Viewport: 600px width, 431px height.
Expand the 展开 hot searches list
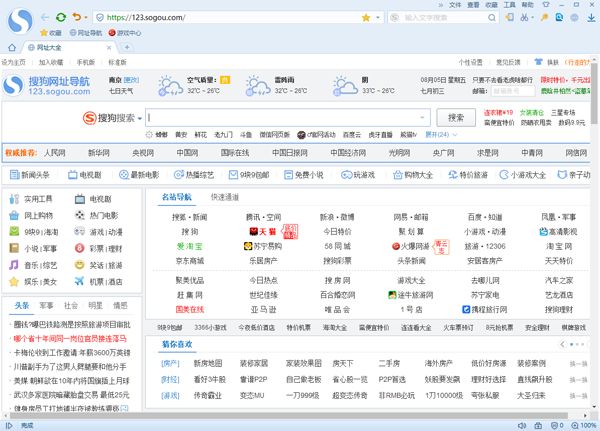(438, 134)
